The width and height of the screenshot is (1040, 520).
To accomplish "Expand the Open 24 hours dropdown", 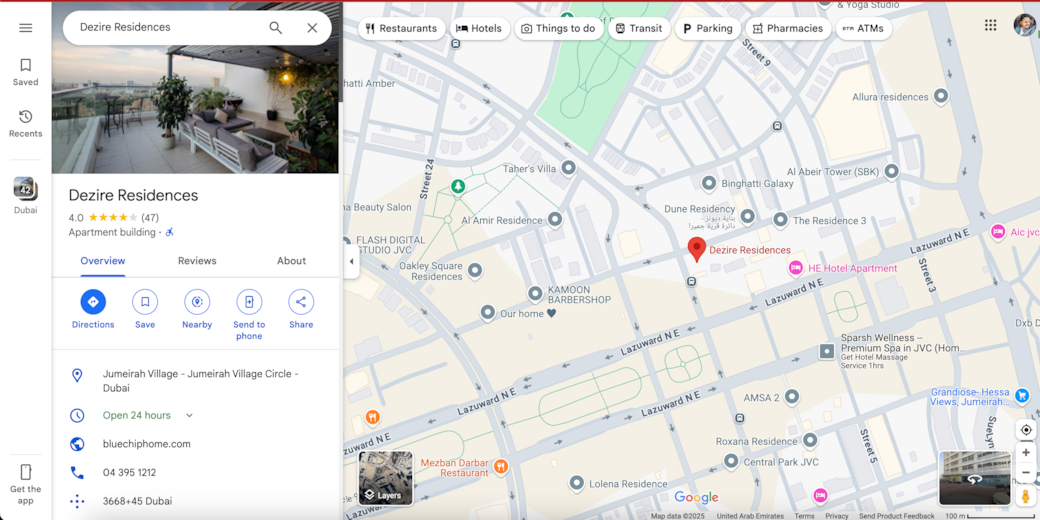I will pos(189,415).
